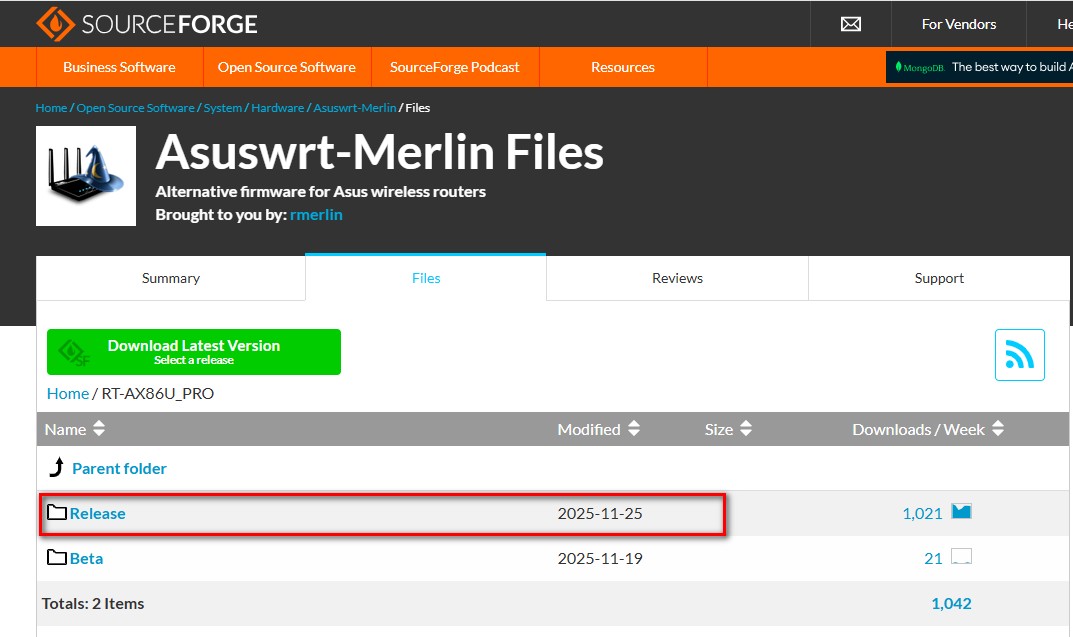Open SourceForge Podcast menu item
The height and width of the screenshot is (637, 1073).
pyautogui.click(x=454, y=67)
